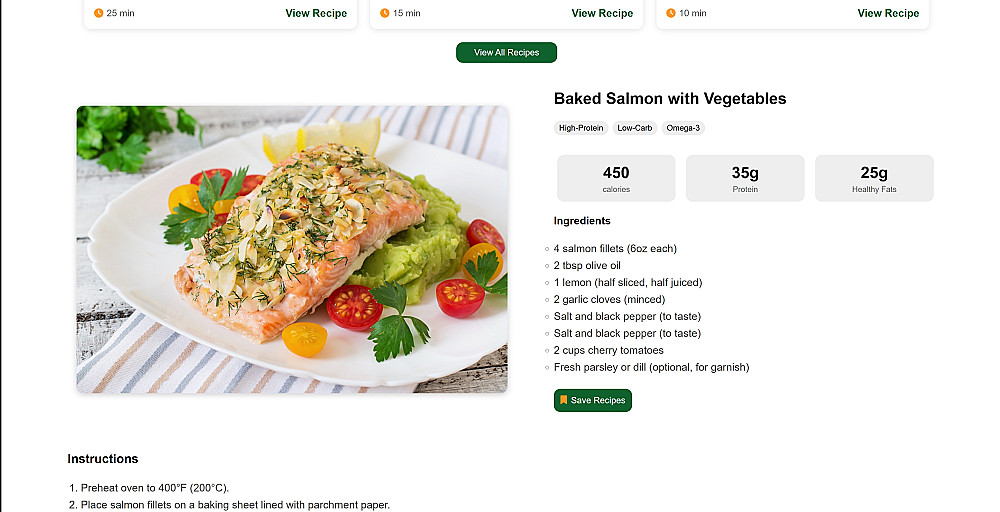Open View Recipe for the 25 min card
The image size is (1000, 512).
pos(316,13)
